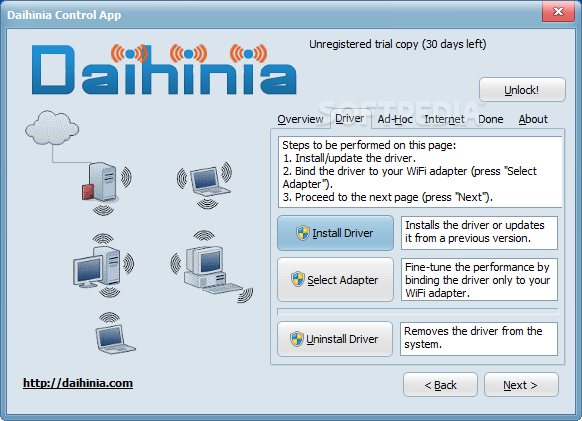
Task: Select the Driver tab
Action: click(350, 118)
